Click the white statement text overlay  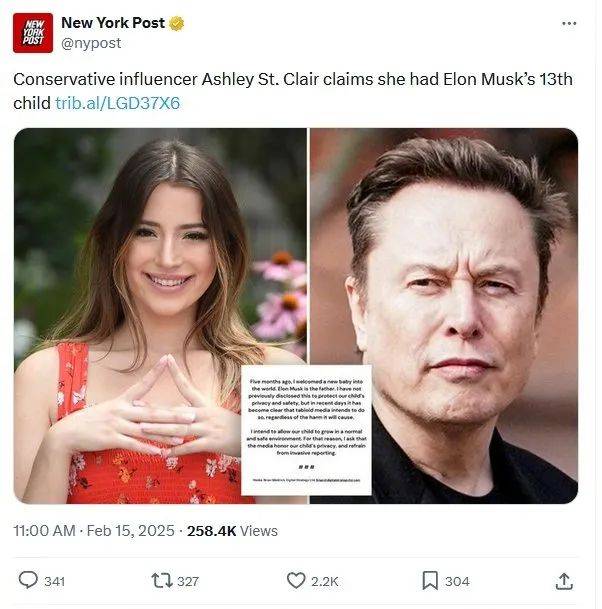307,430
